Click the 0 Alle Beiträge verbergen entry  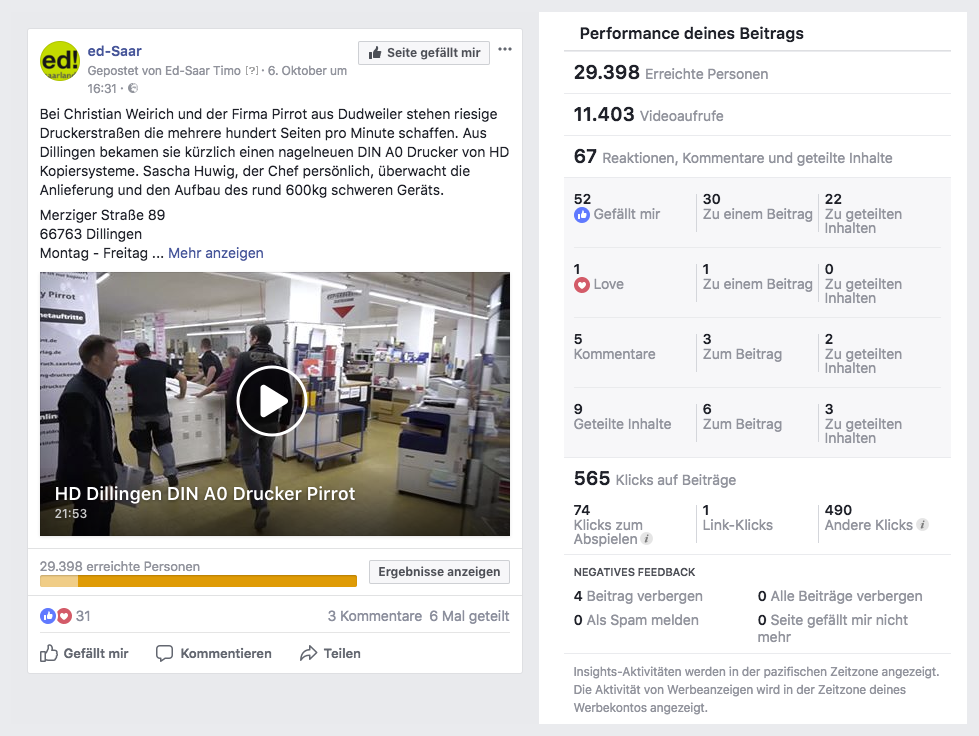840,596
